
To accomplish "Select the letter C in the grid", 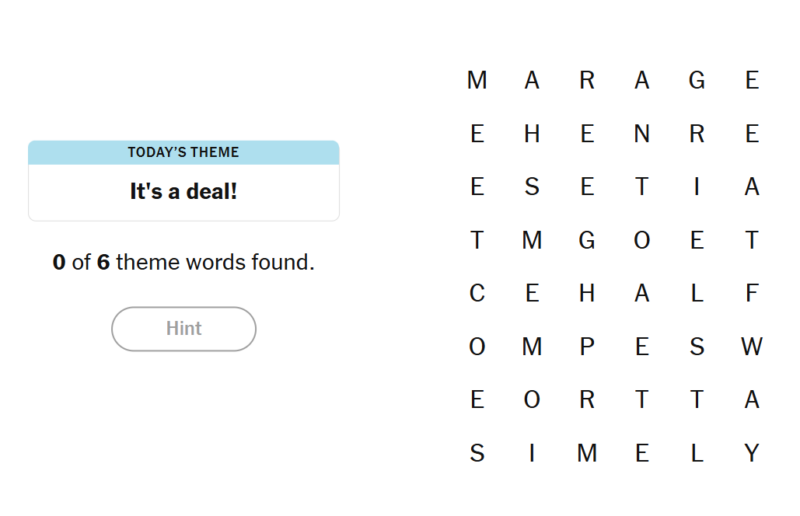I will click(x=477, y=293).
